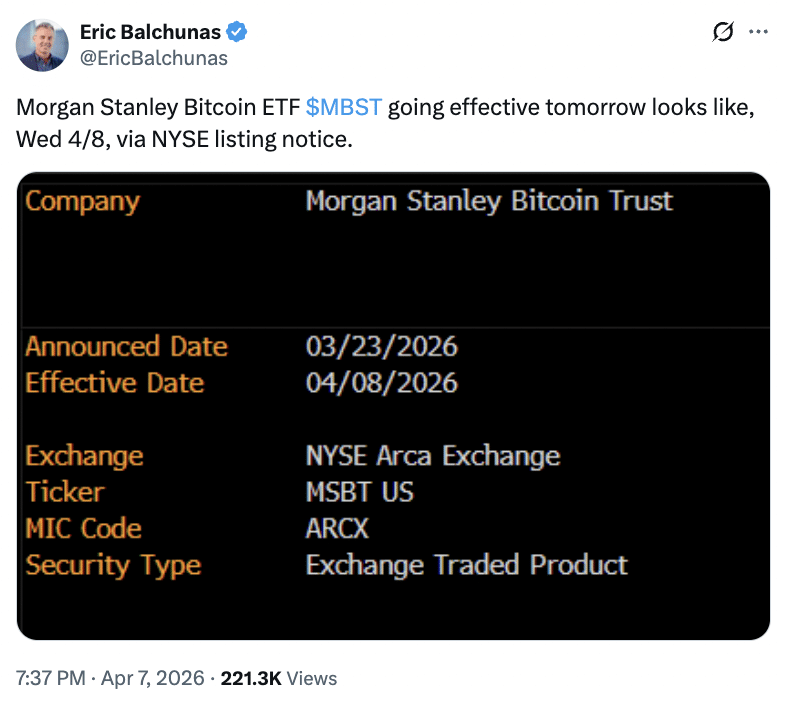Viewport: 786px width, 704px height.
Task: Click the Announced Date value 03/23/2026
Action: tap(381, 346)
